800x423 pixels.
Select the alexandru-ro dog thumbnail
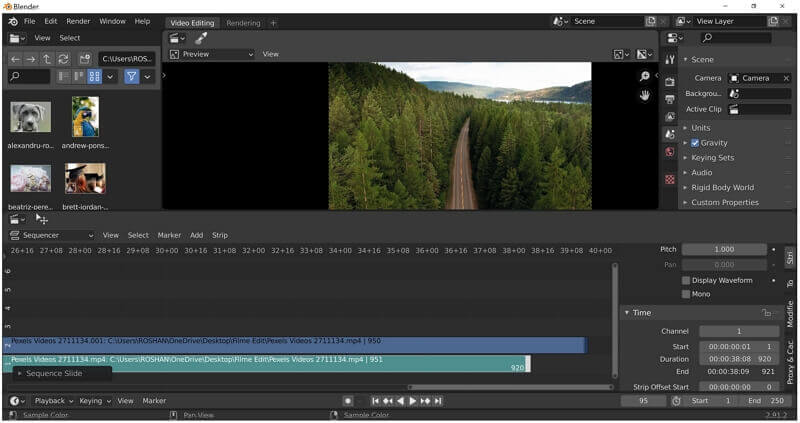tap(31, 117)
